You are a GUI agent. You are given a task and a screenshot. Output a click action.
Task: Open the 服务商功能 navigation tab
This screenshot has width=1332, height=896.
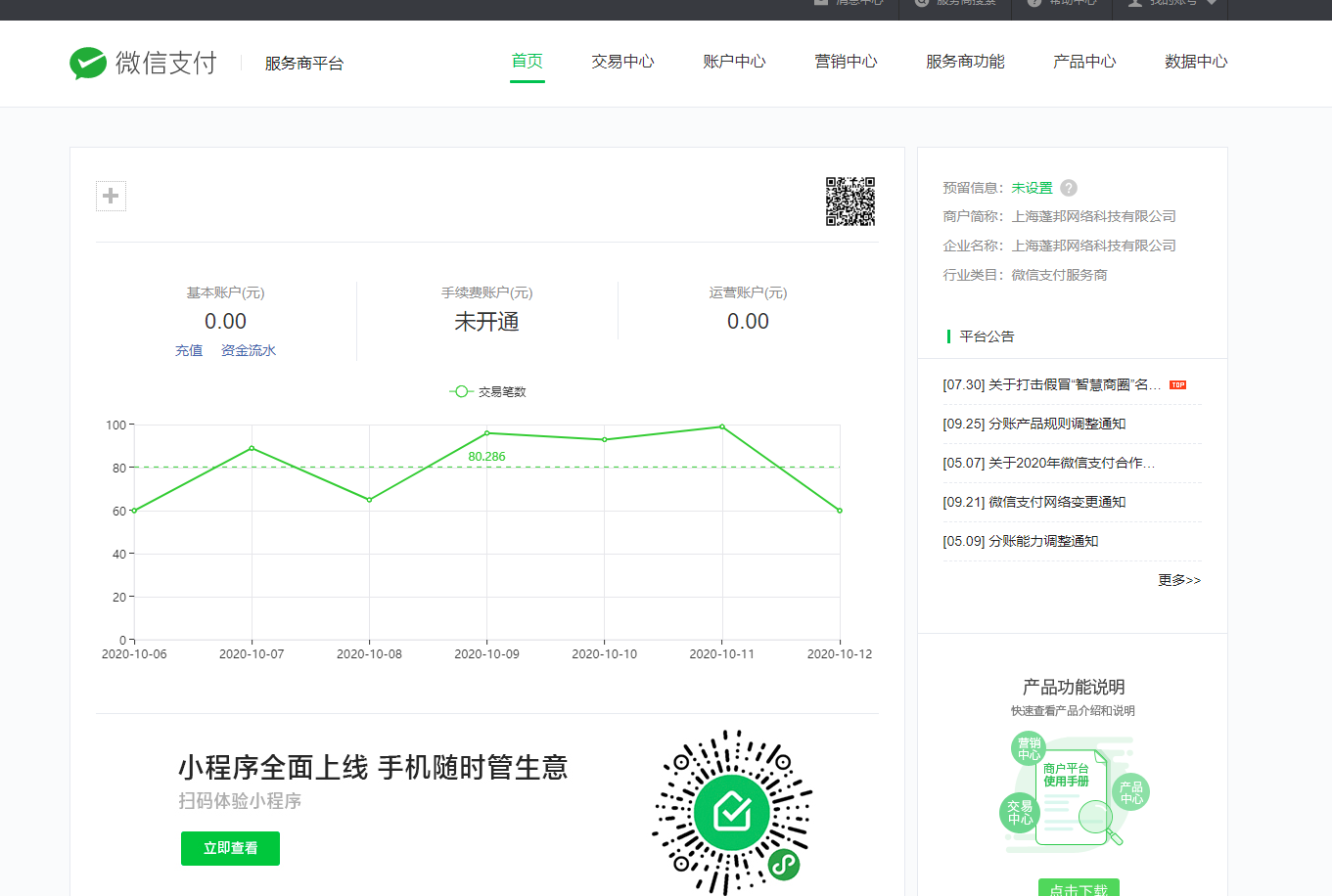coord(965,61)
